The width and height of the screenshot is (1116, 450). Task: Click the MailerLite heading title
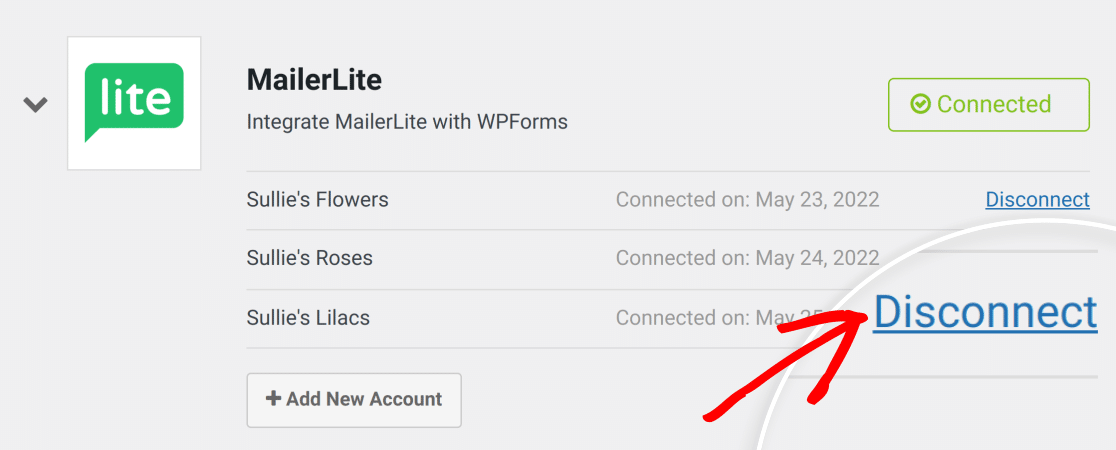coord(314,80)
